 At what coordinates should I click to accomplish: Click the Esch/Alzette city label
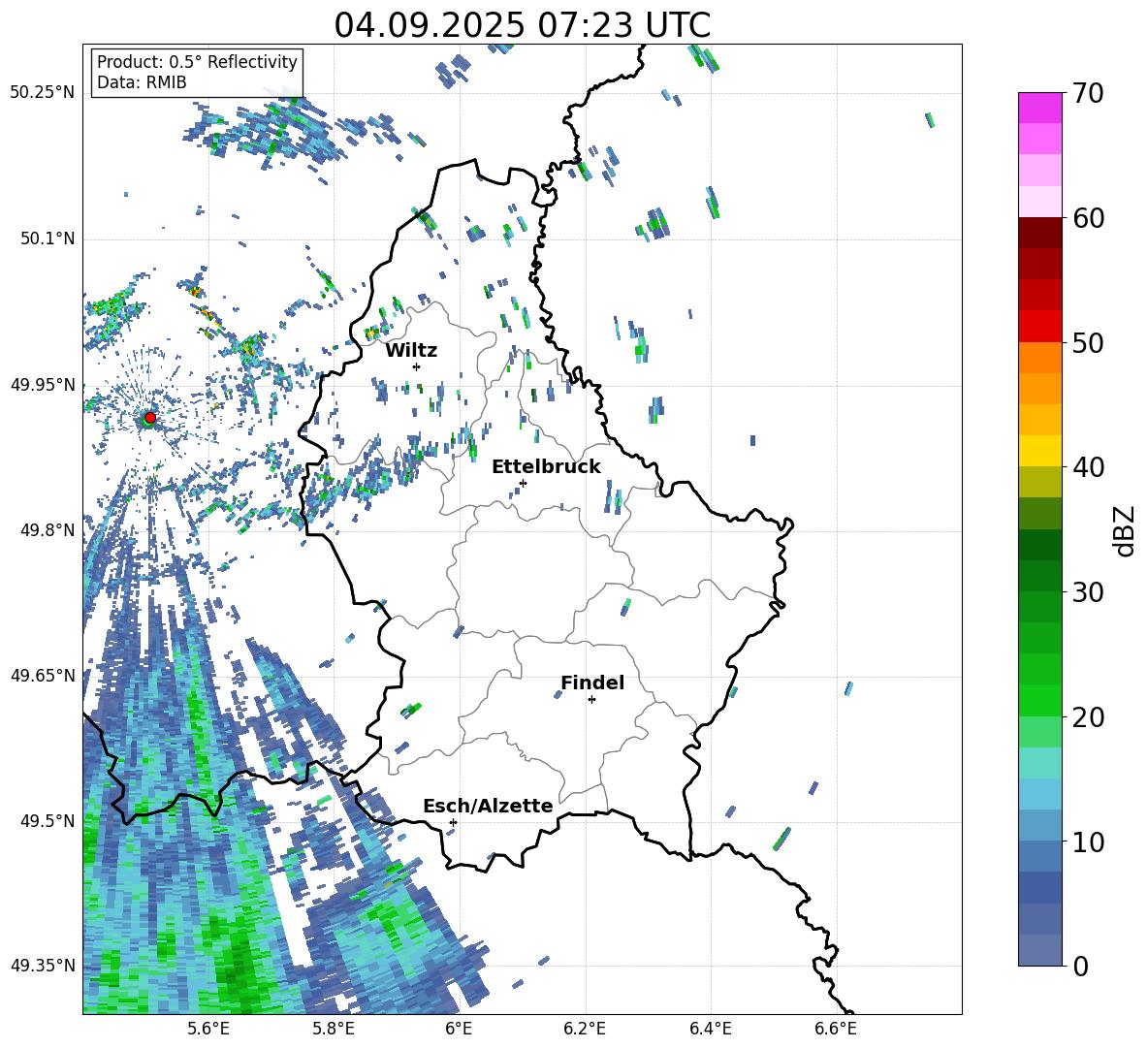[x=489, y=806]
